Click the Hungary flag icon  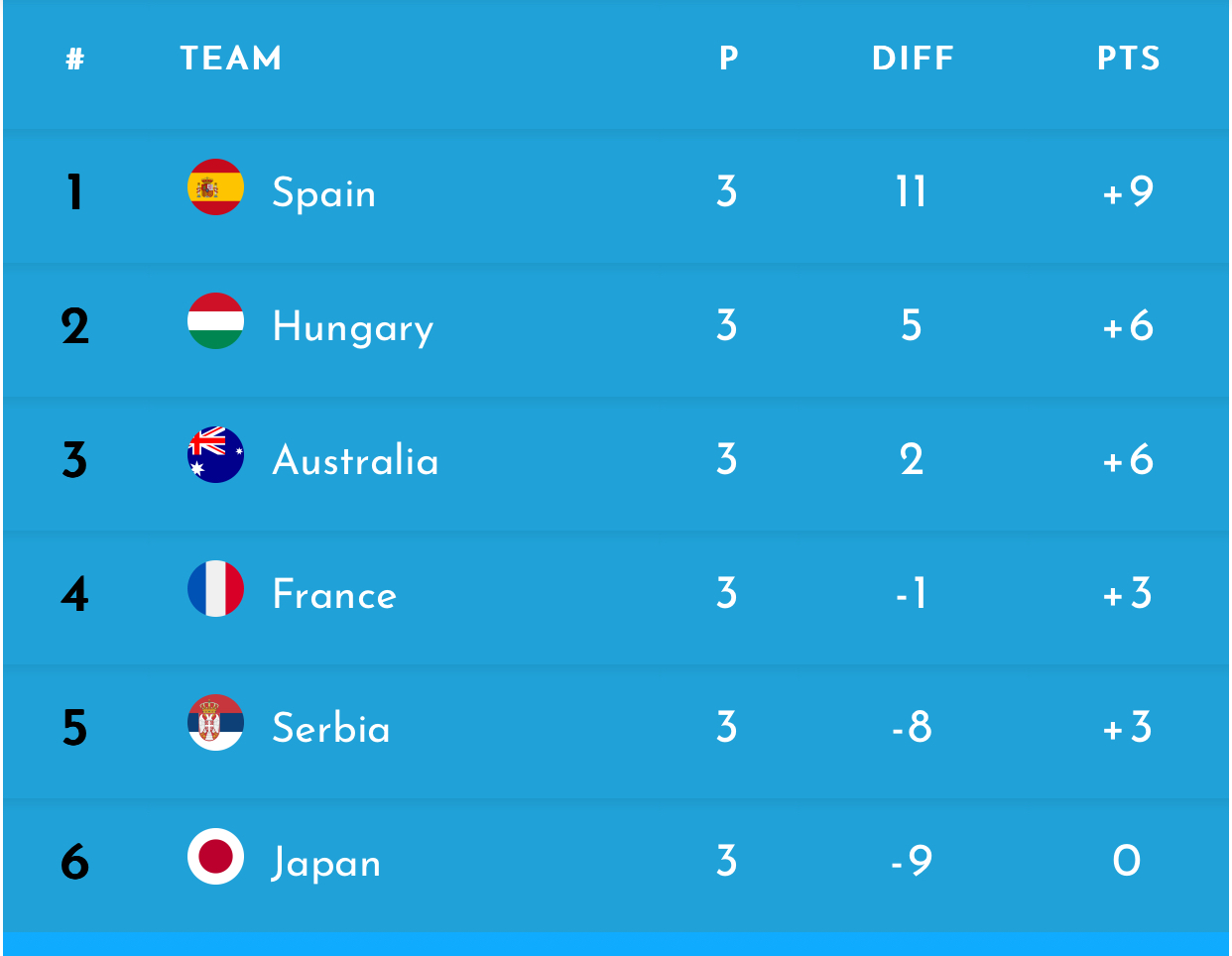(215, 321)
